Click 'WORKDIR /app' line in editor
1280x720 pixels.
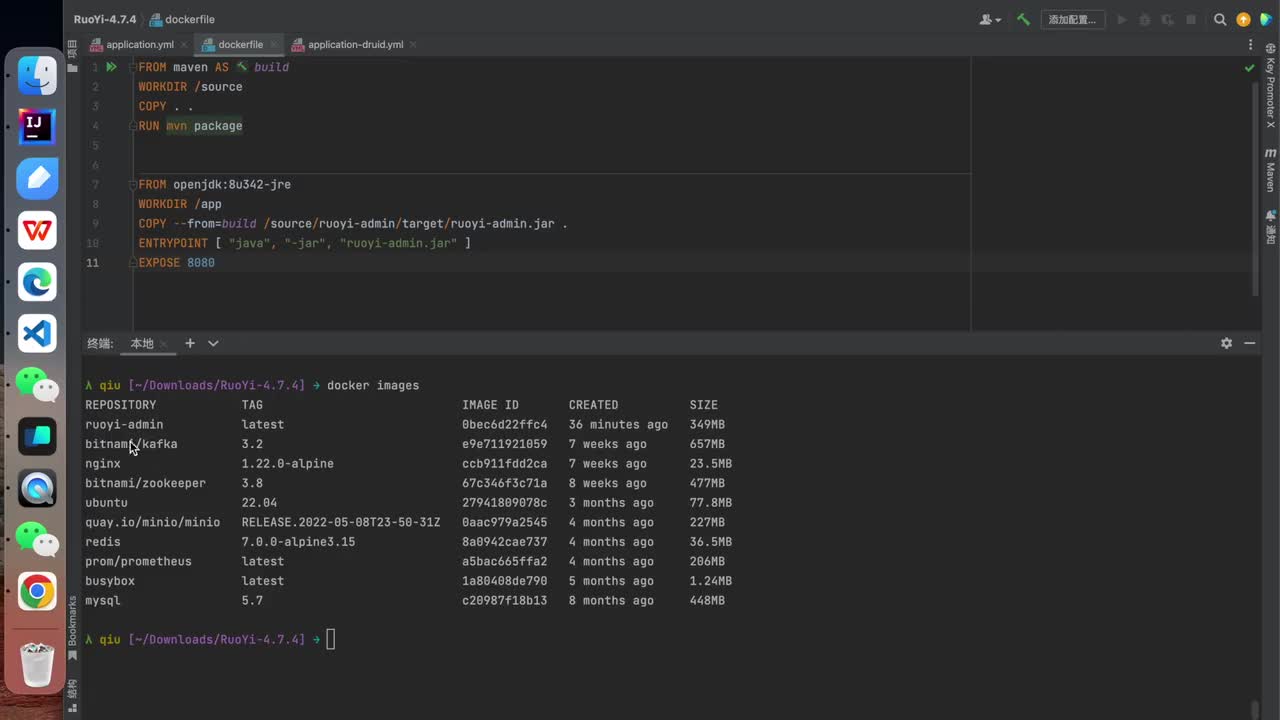[x=180, y=204]
